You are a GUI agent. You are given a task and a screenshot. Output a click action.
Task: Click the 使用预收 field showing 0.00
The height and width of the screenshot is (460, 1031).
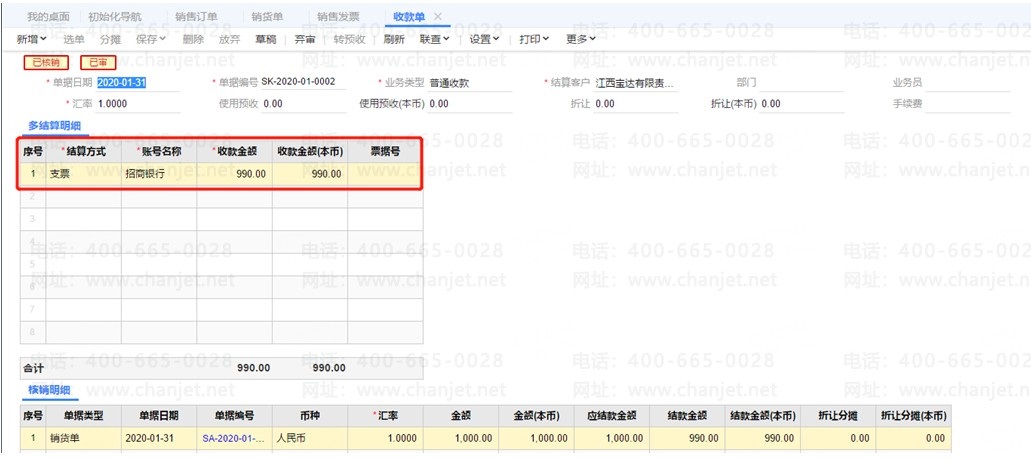[303, 104]
